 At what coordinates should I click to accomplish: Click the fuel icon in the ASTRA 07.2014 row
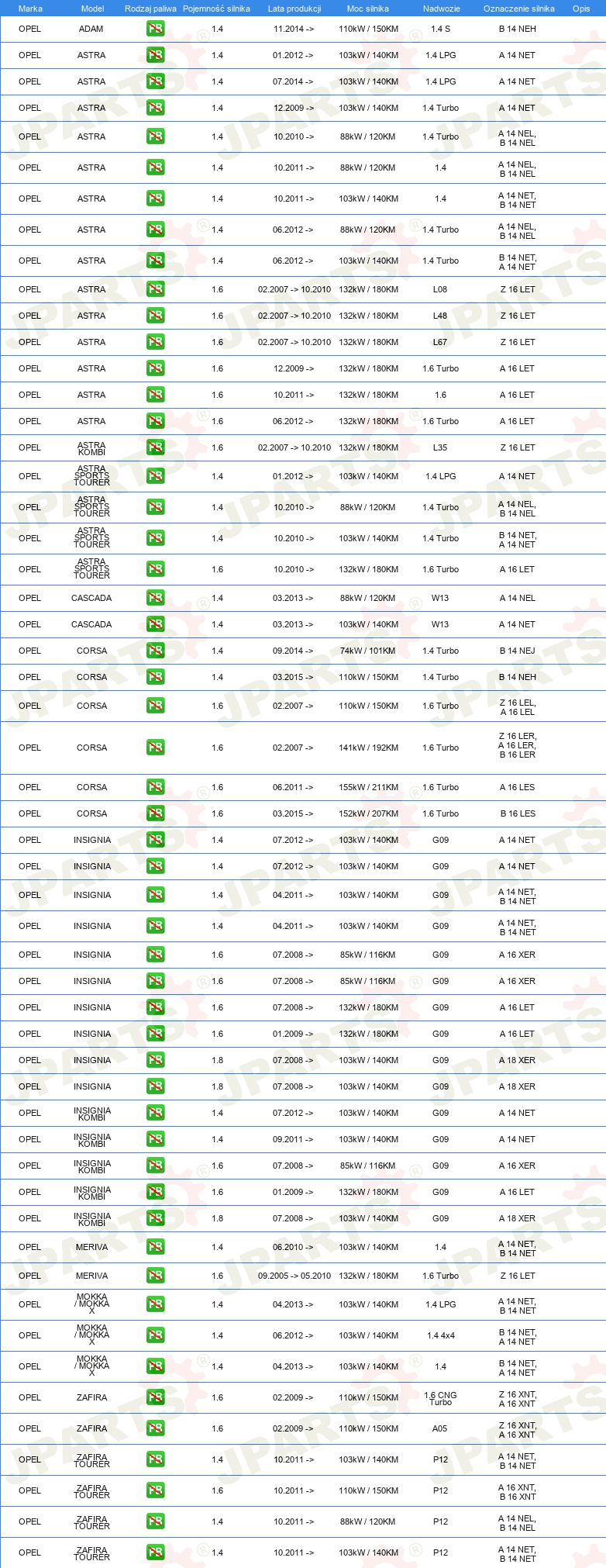[155, 81]
